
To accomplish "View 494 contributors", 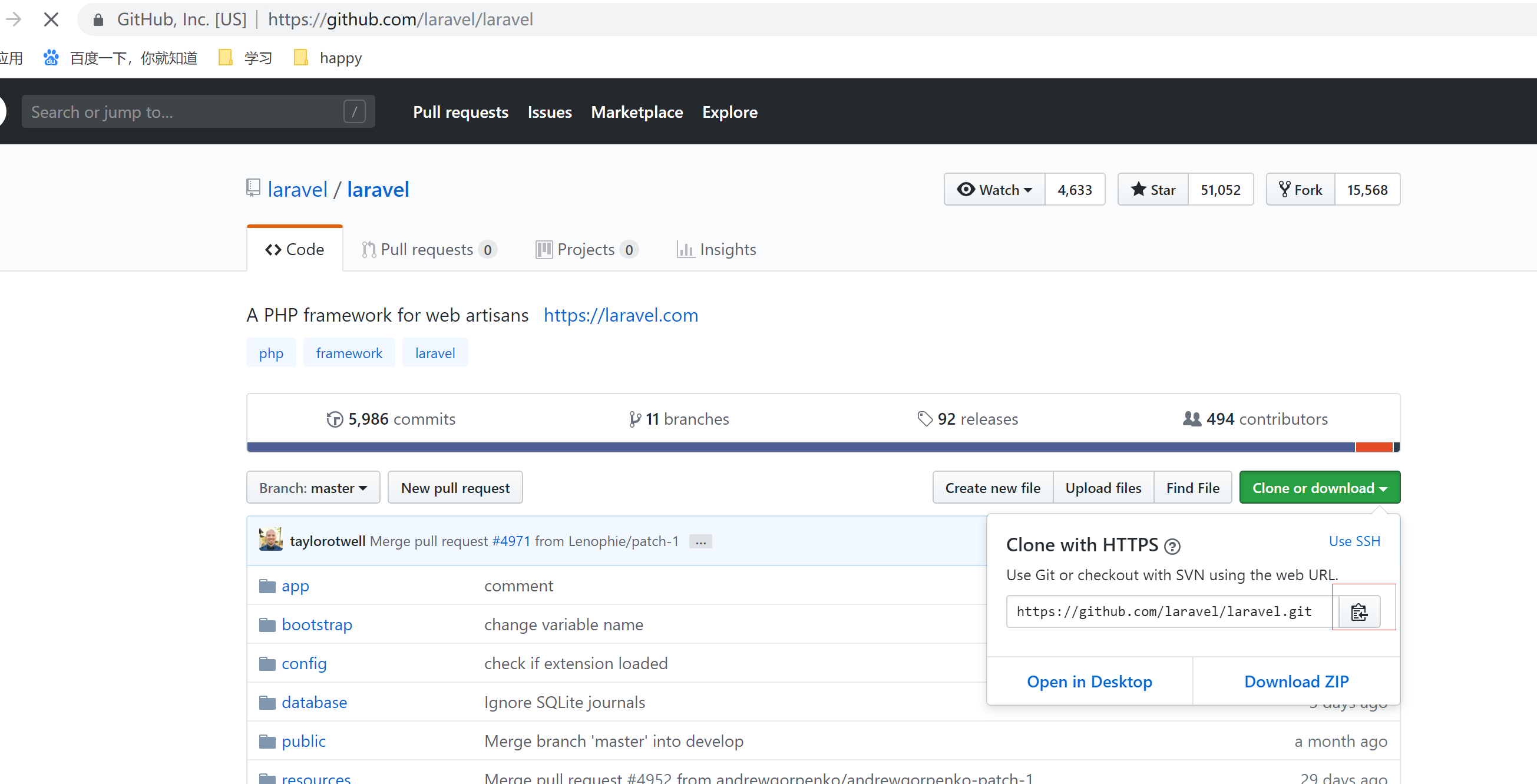I will (x=1255, y=419).
